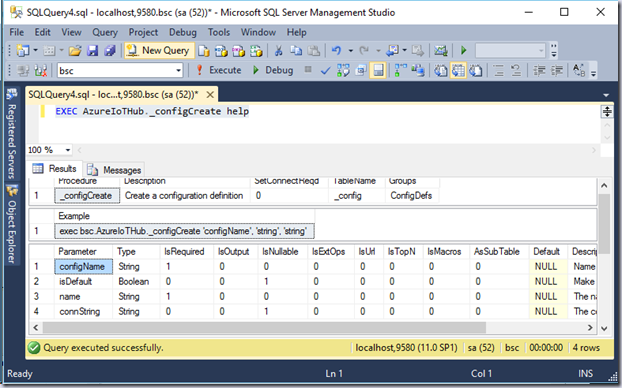The image size is (622, 388).
Task: Click Comment Out Selected Lines icon
Action: 499,71
